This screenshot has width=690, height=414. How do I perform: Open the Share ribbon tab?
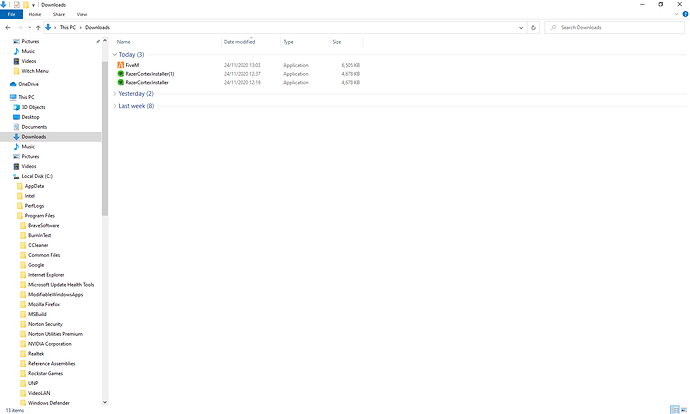click(x=59, y=14)
